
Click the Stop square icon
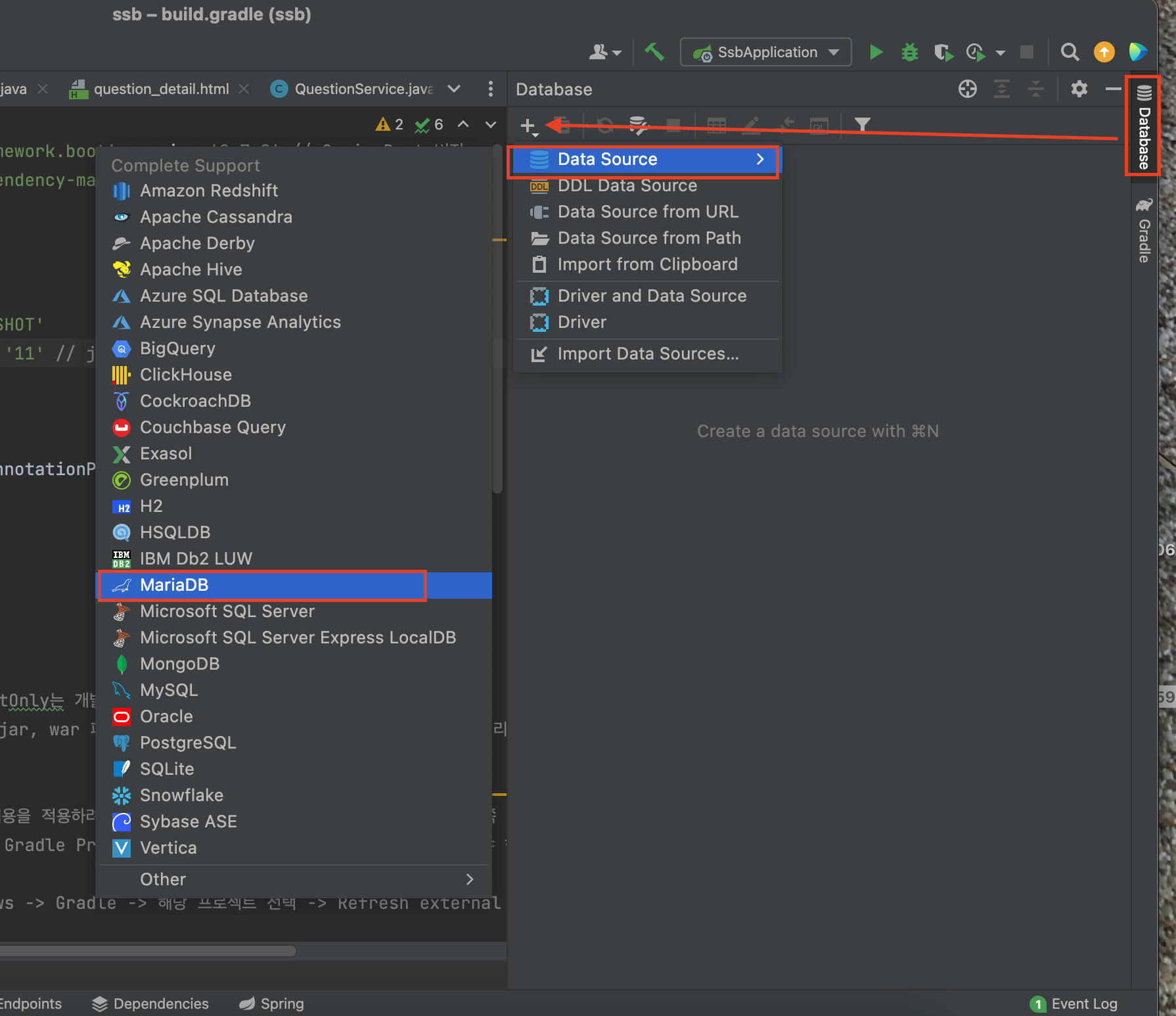point(1027,52)
